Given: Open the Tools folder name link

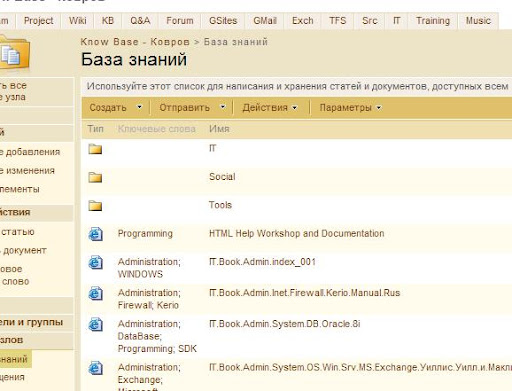Looking at the screenshot, I should (x=220, y=205).
